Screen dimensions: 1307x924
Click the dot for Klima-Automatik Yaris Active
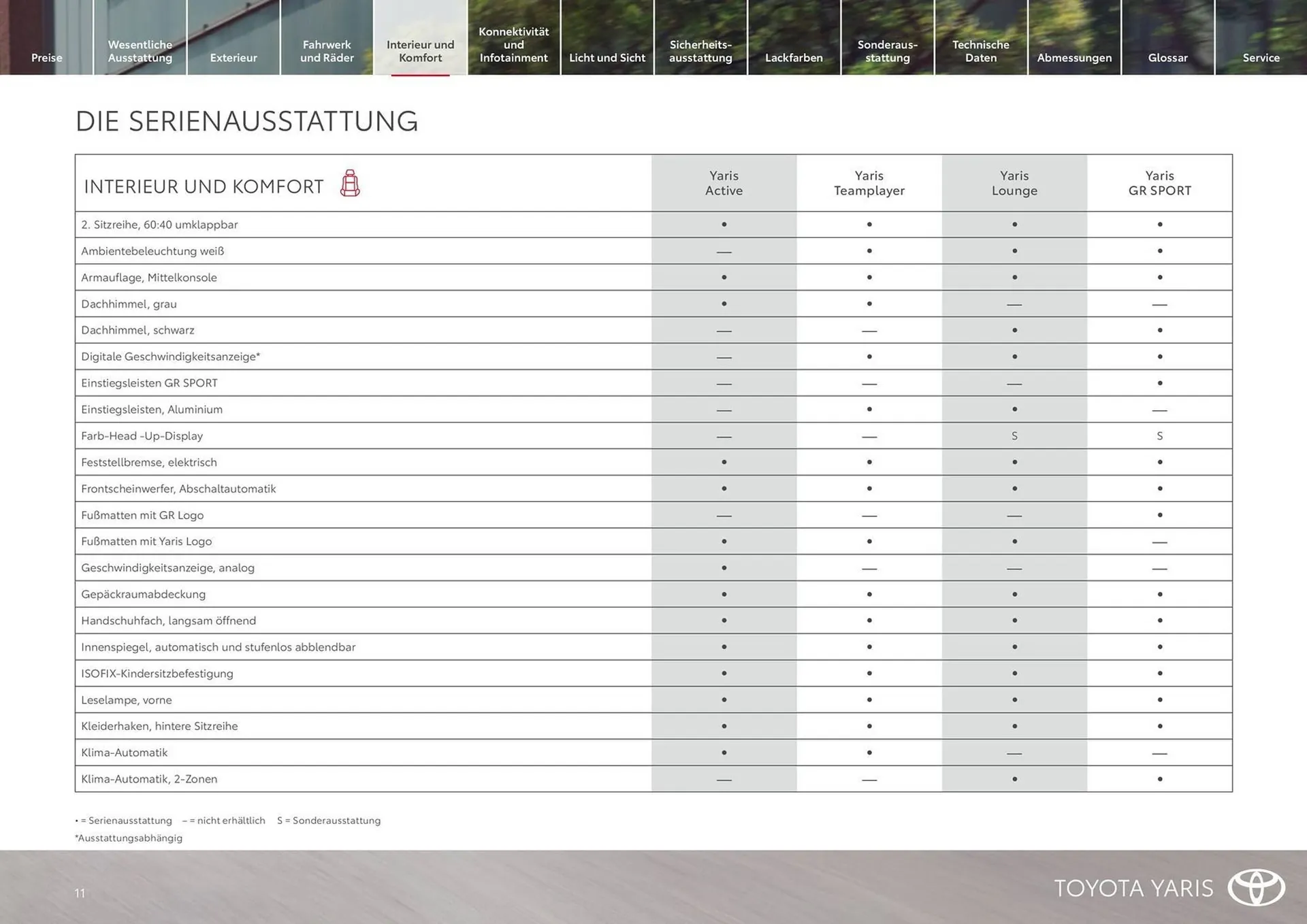[724, 753]
